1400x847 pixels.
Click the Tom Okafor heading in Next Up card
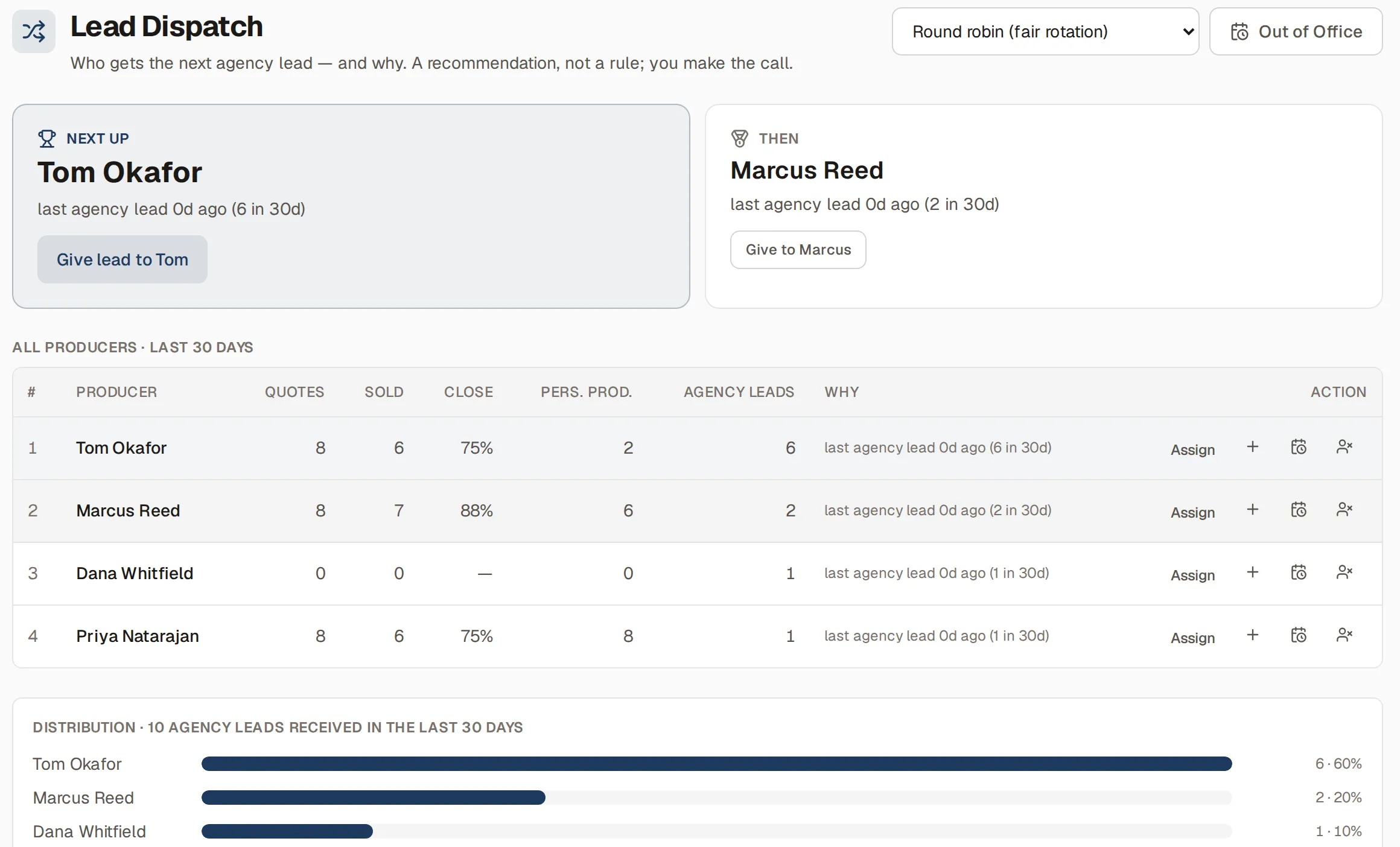[x=119, y=173]
